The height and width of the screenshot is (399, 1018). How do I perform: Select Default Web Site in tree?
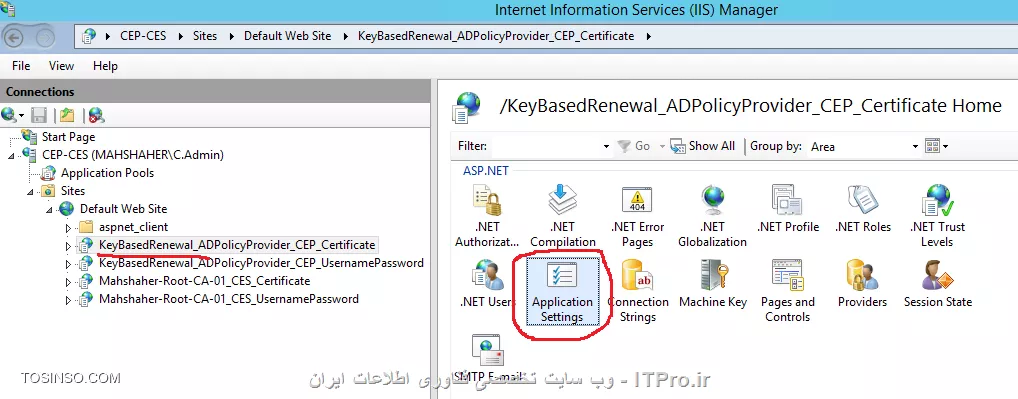tap(123, 209)
